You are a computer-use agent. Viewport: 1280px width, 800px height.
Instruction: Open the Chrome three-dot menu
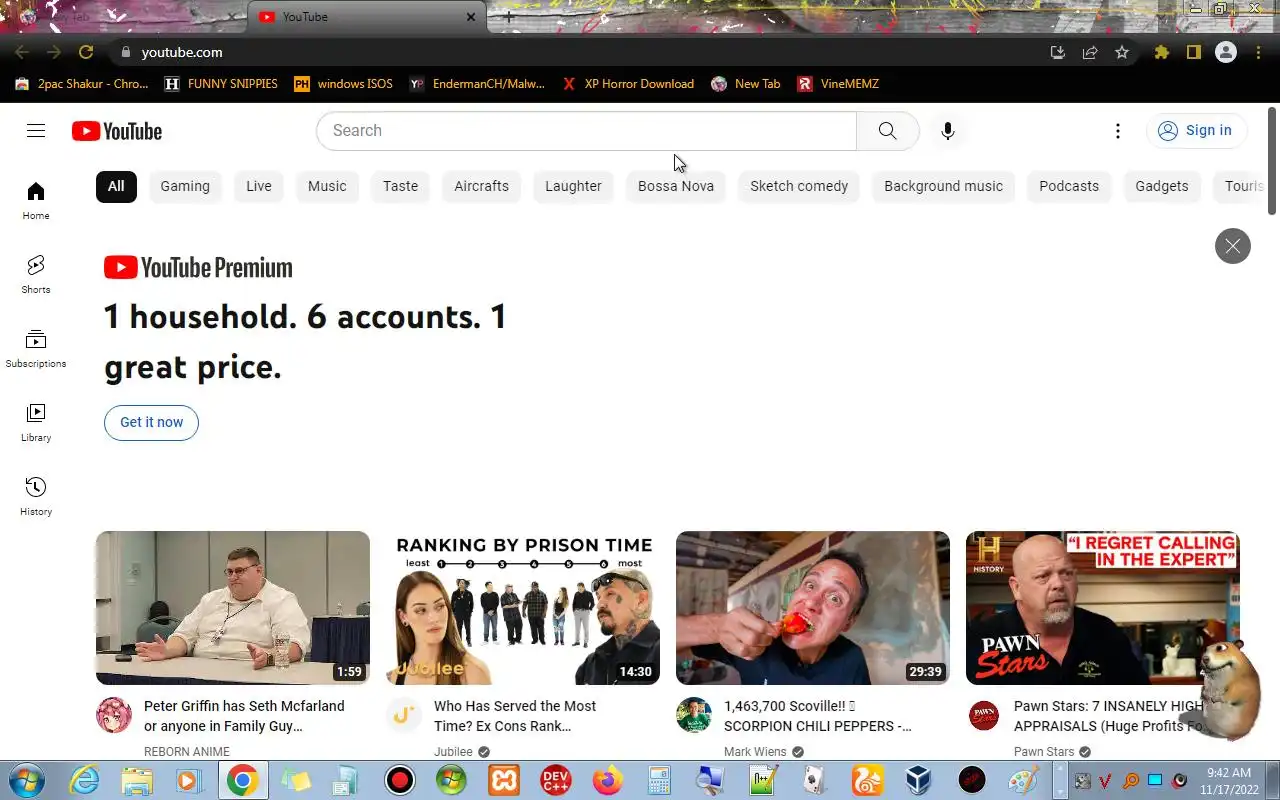(1258, 52)
